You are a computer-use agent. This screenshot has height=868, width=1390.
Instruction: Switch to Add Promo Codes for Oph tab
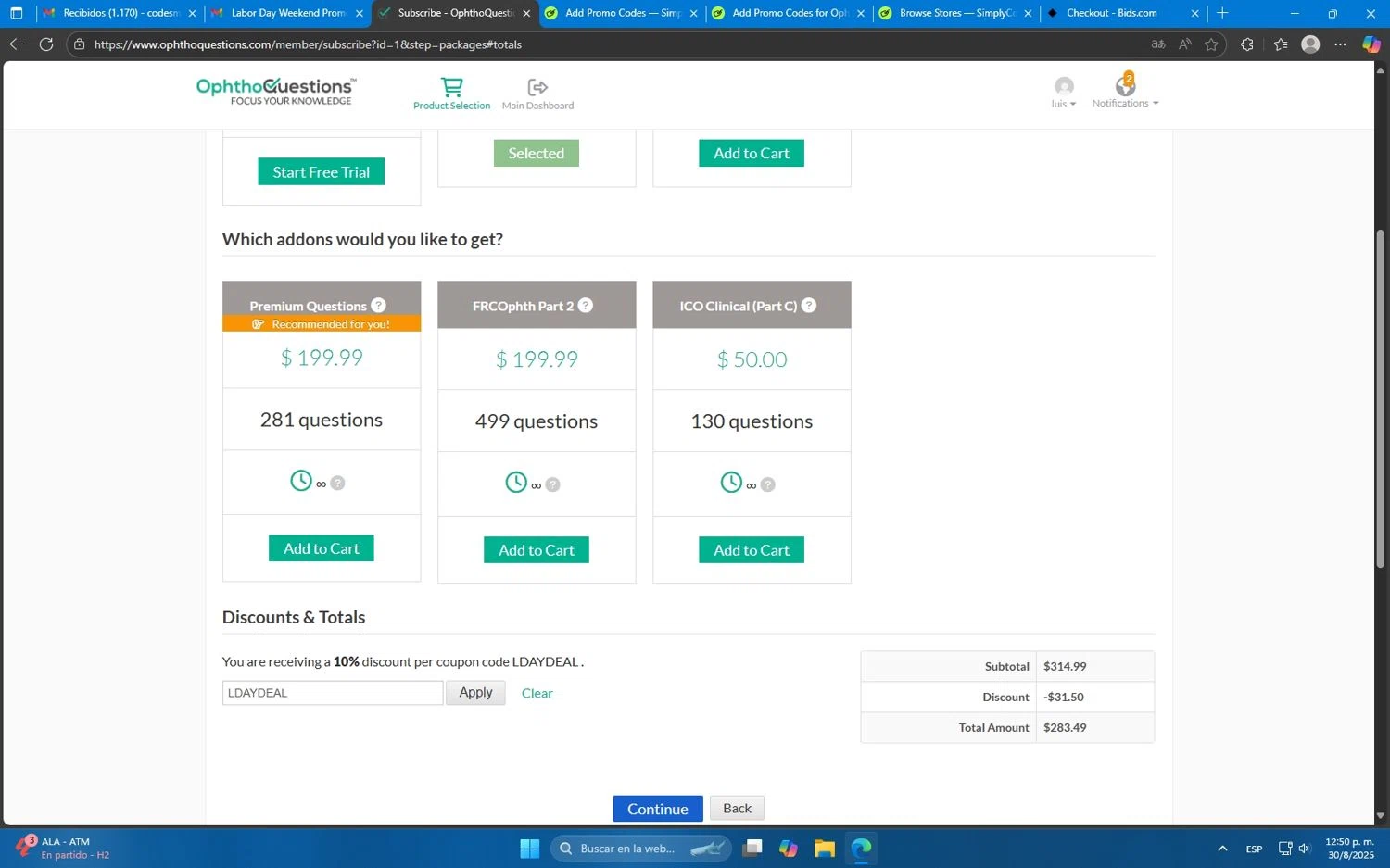coord(789,13)
